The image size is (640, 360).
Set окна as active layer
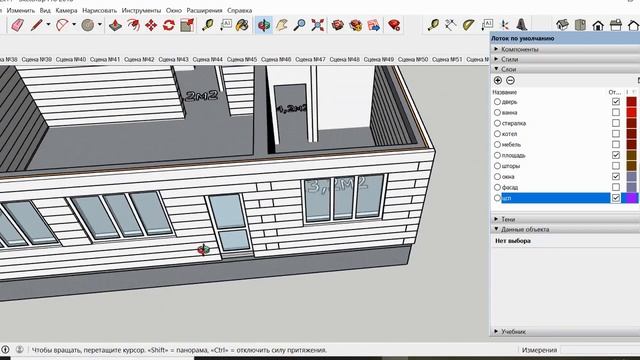pyautogui.click(x=497, y=176)
